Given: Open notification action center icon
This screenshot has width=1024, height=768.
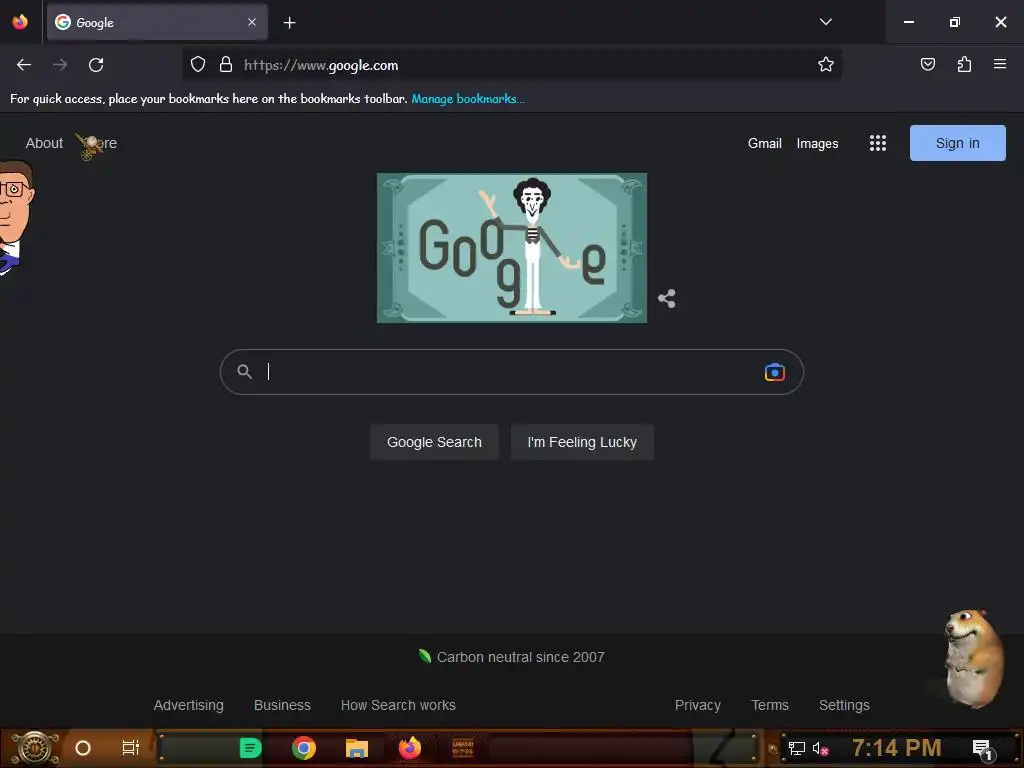Looking at the screenshot, I should [x=983, y=750].
